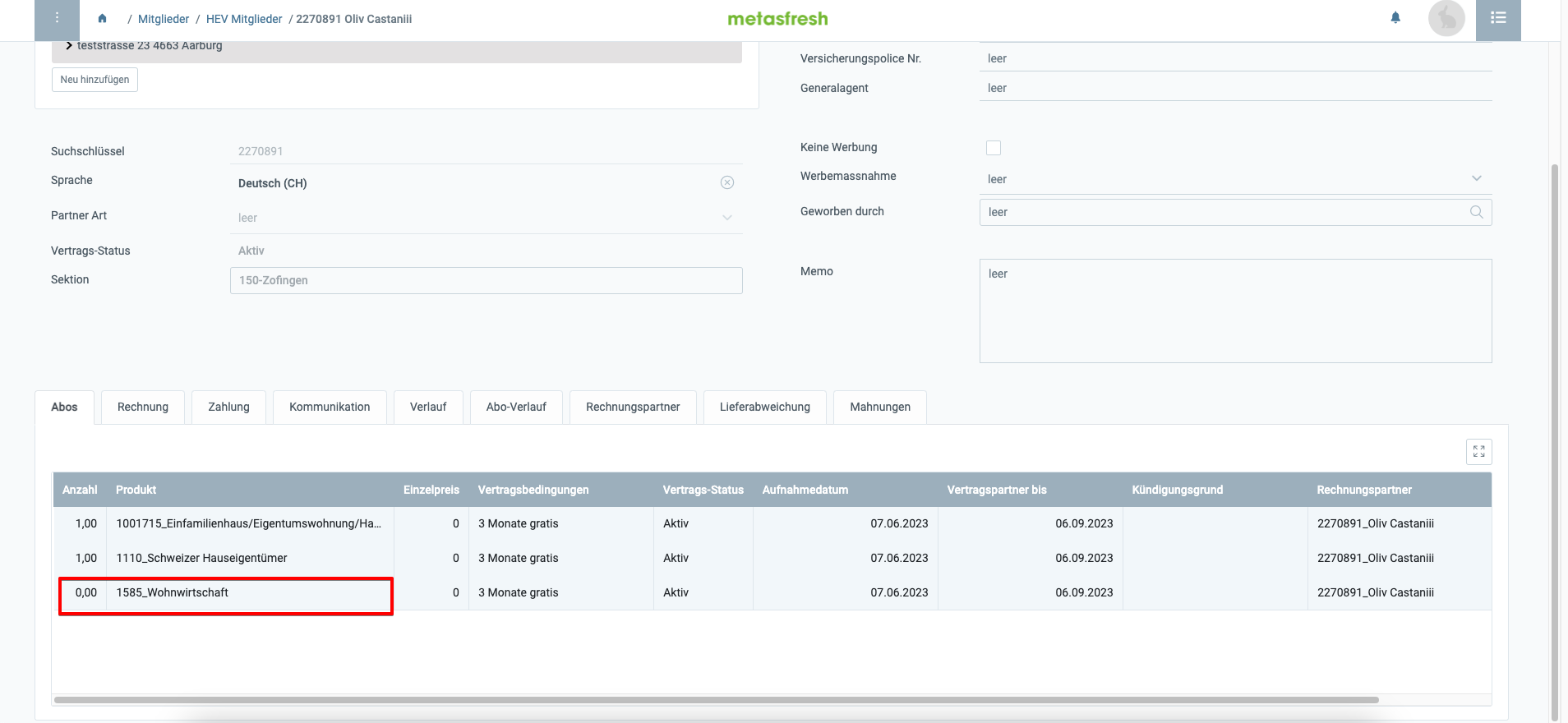The height and width of the screenshot is (723, 1568).
Task: Click the Sektion input field
Action: coord(487,280)
